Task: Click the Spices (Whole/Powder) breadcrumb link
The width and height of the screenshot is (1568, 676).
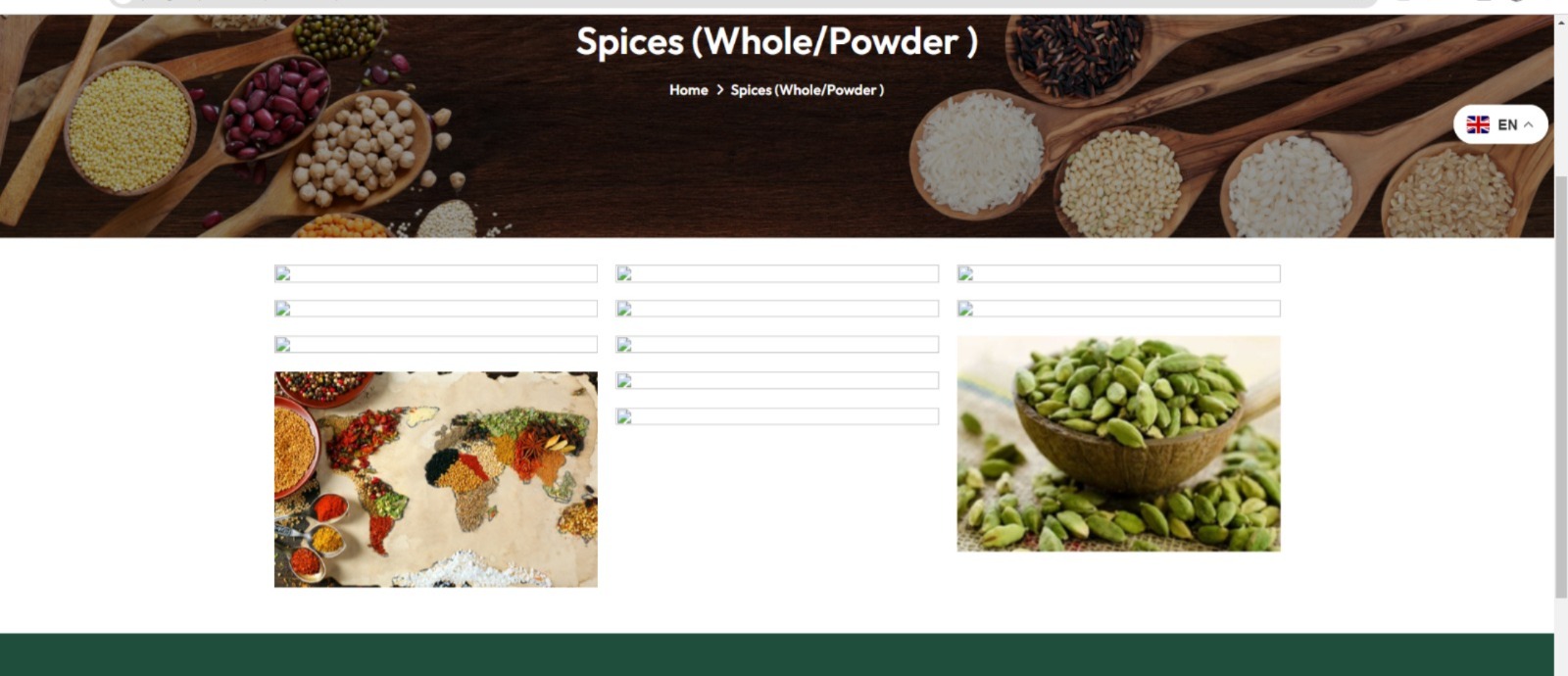Action: pos(808,90)
